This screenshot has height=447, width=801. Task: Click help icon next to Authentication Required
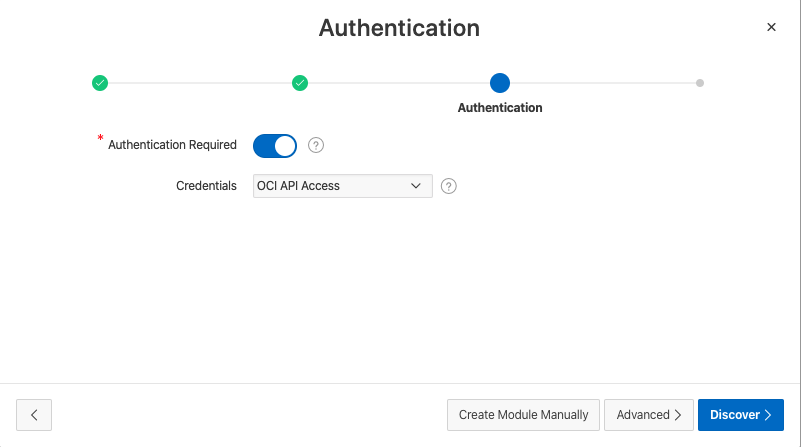tap(316, 145)
